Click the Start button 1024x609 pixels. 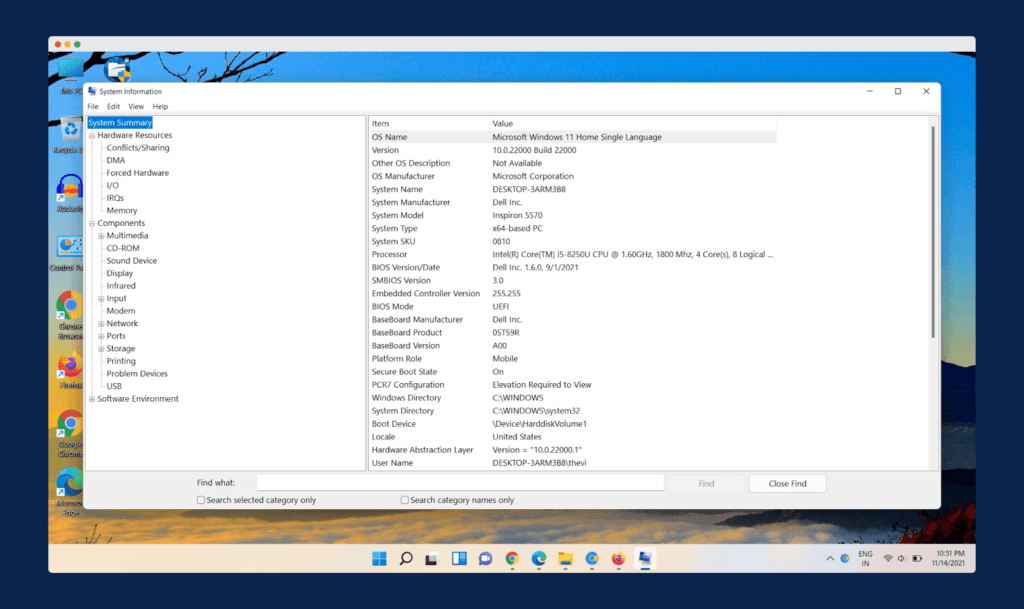click(379, 559)
